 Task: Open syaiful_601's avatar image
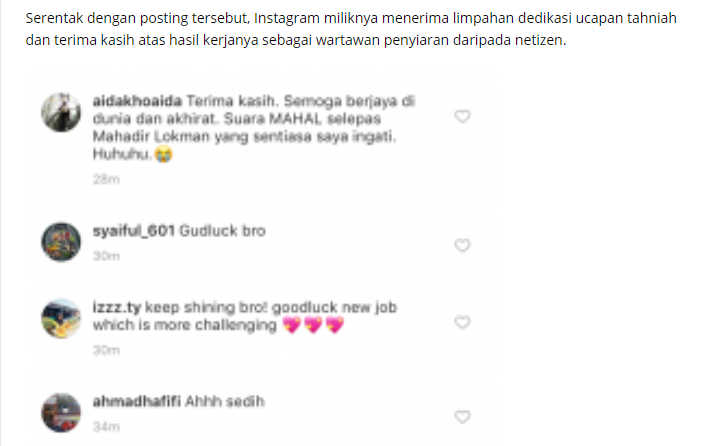click(61, 242)
